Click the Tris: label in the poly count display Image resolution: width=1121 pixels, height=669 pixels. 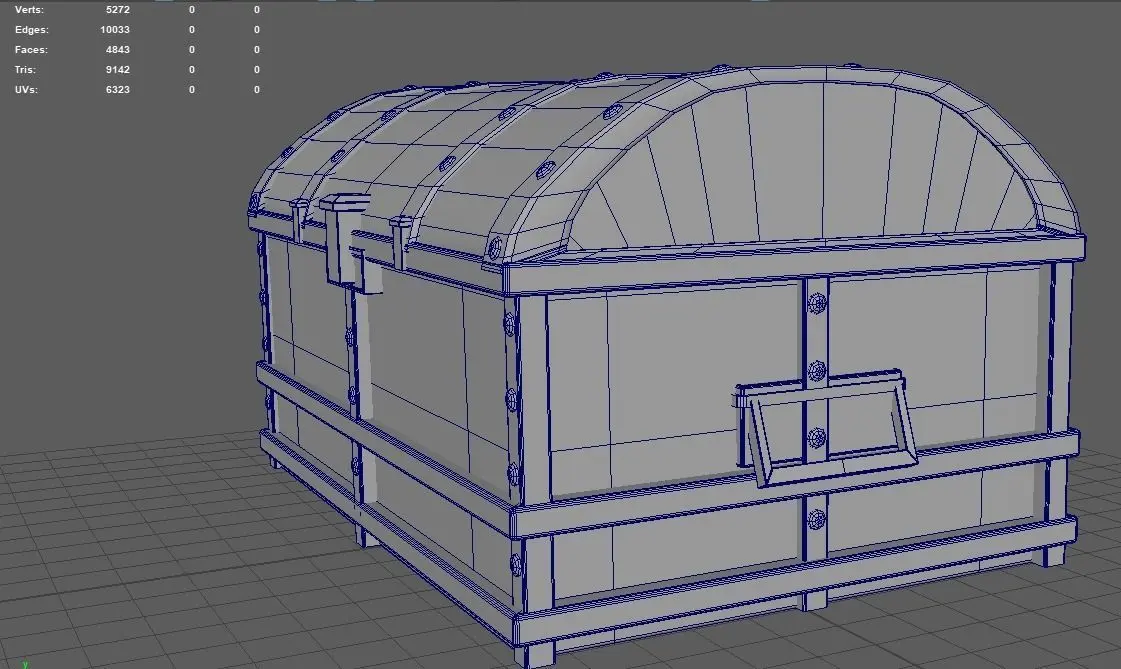pos(25,70)
